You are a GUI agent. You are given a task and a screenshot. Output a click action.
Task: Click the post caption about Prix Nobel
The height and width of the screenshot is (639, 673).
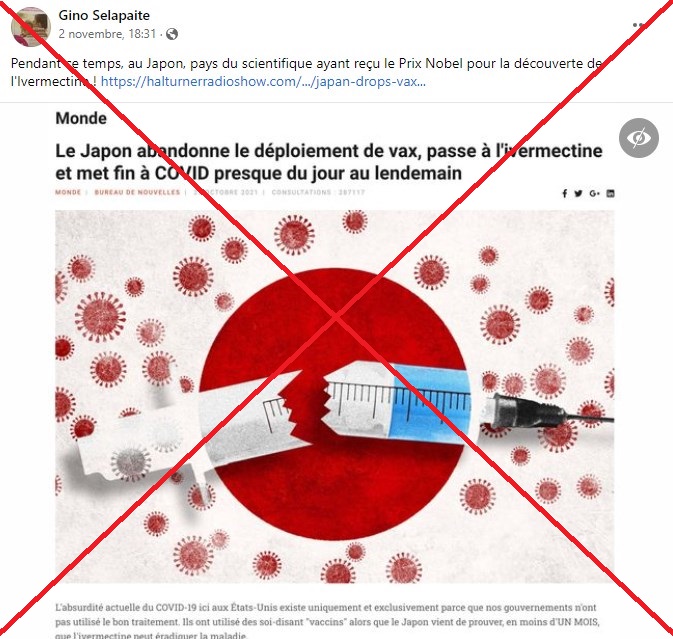[307, 72]
